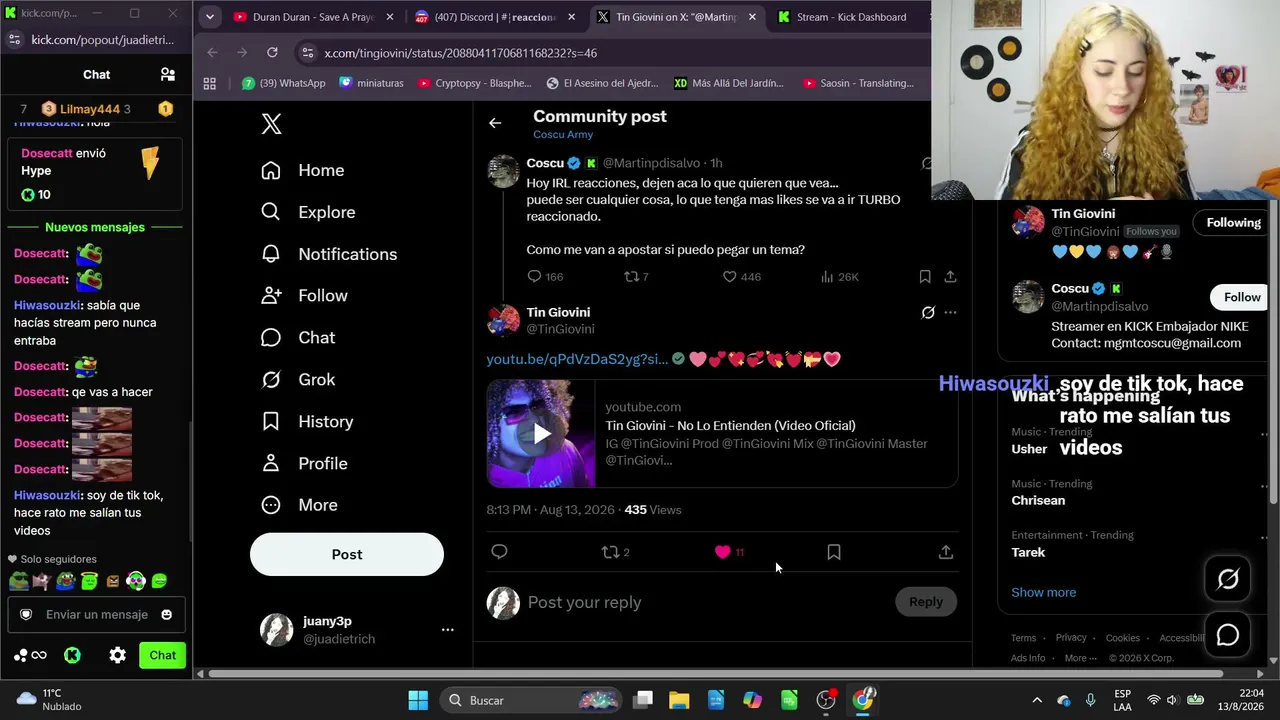Image resolution: width=1280 pixels, height=720 pixels.
Task: Open Kick chat settings gear
Action: [x=118, y=656]
